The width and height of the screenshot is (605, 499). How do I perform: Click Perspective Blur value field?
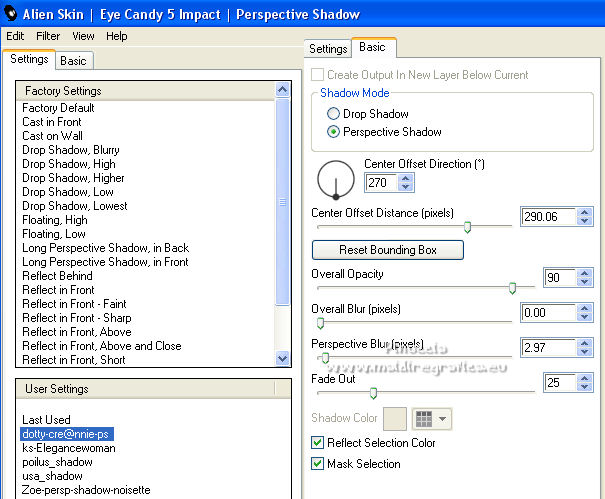[549, 347]
